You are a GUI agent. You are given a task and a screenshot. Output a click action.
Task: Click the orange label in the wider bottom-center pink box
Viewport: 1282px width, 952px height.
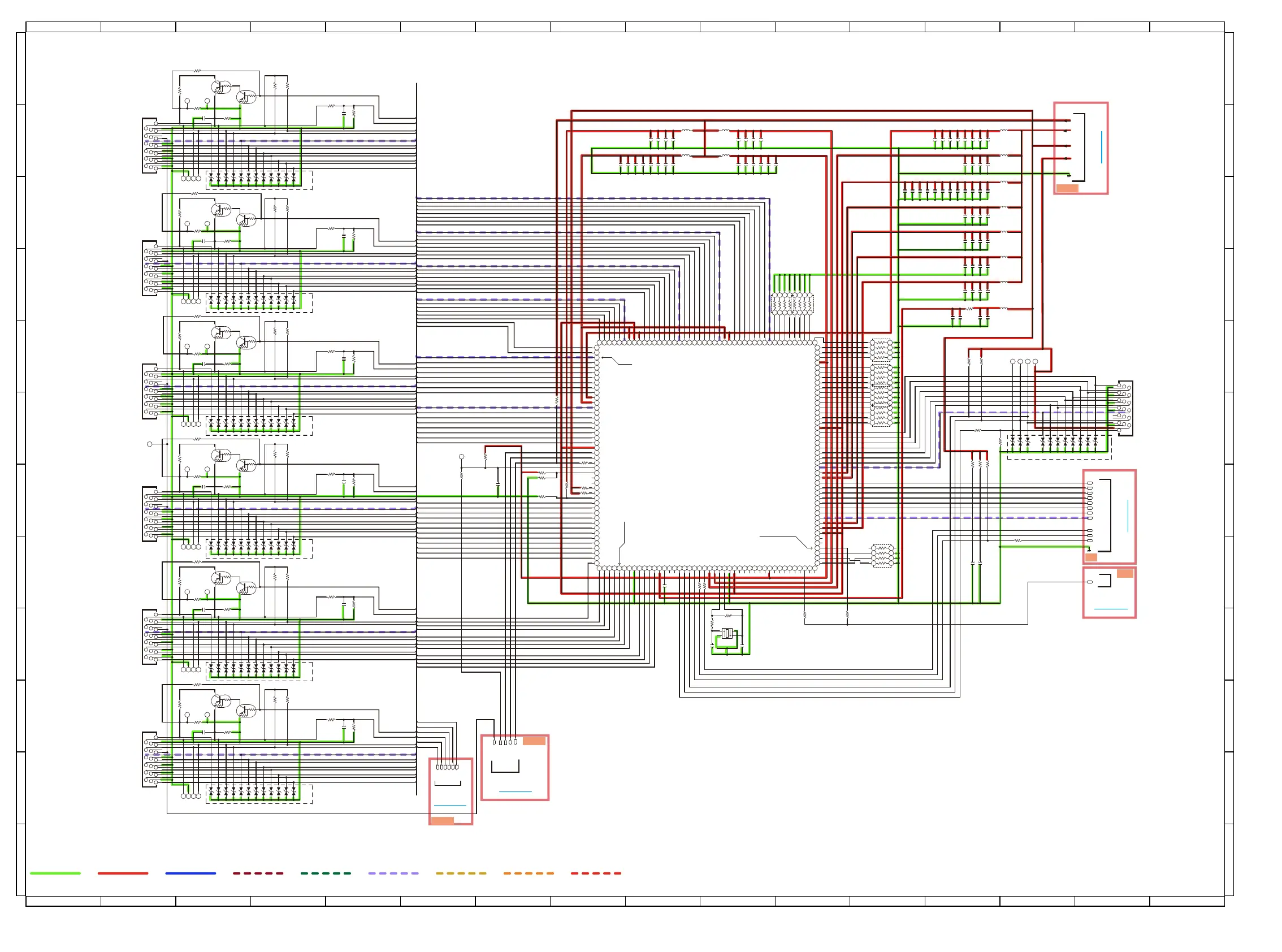coord(534,741)
